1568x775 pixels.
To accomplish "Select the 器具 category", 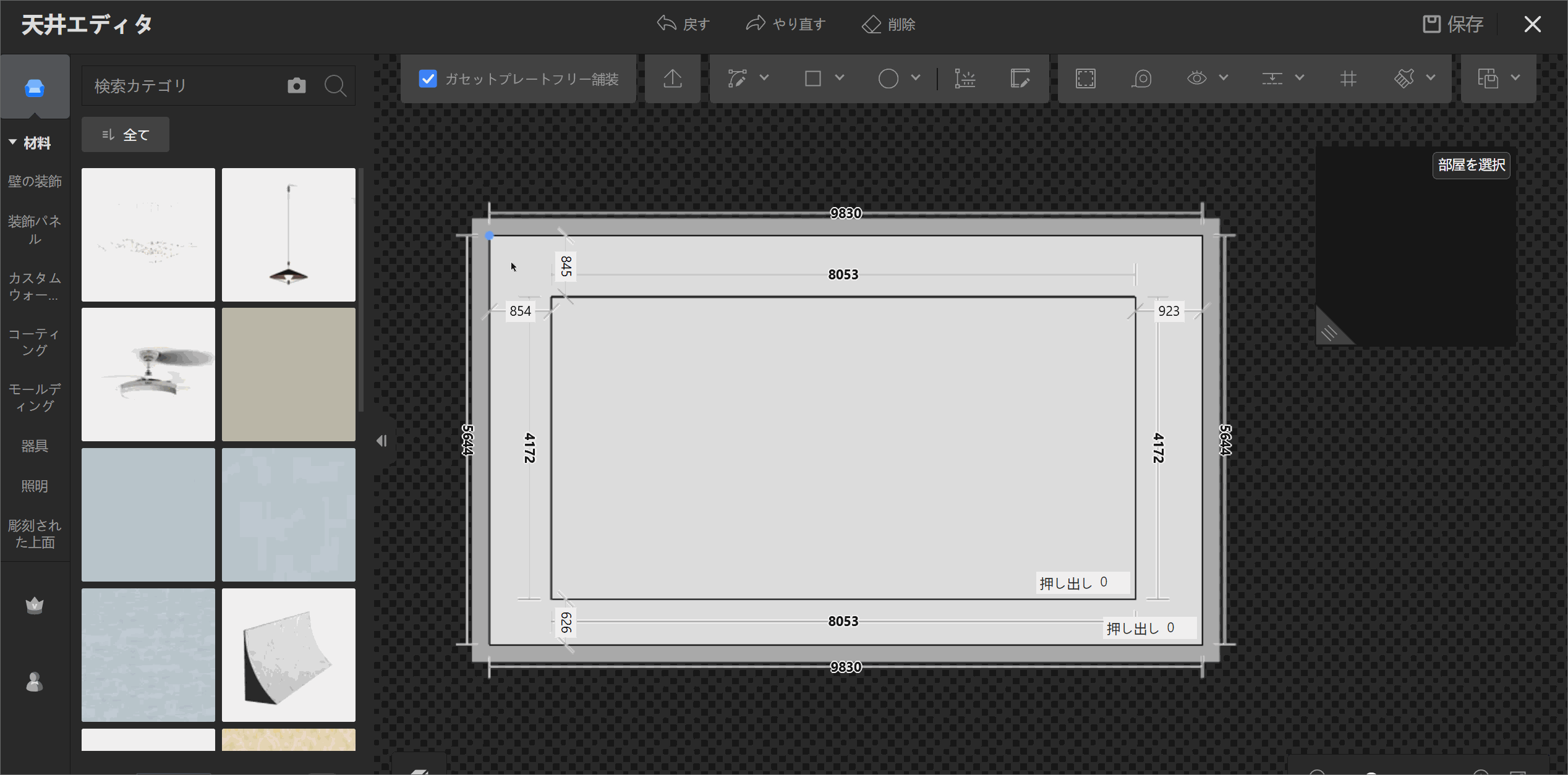I will tap(35, 446).
